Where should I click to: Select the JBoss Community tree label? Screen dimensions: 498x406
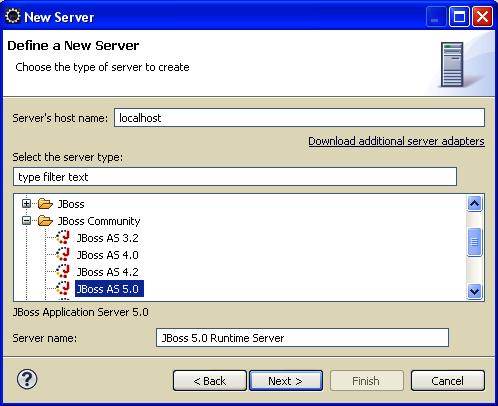coord(99,221)
